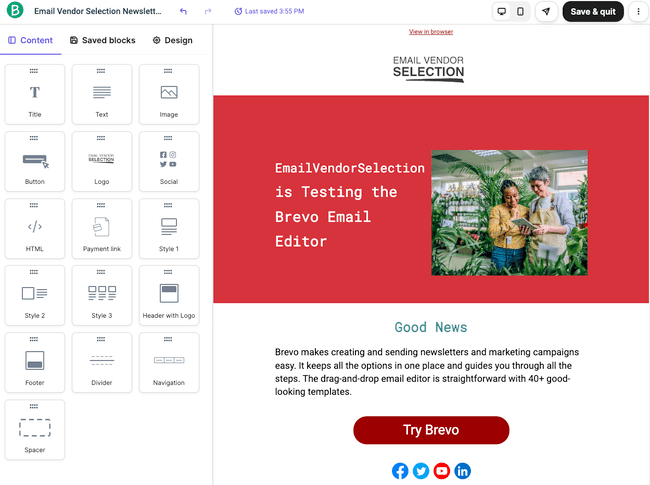Open the Saved blocks tab
The image size is (650, 485).
click(x=103, y=40)
